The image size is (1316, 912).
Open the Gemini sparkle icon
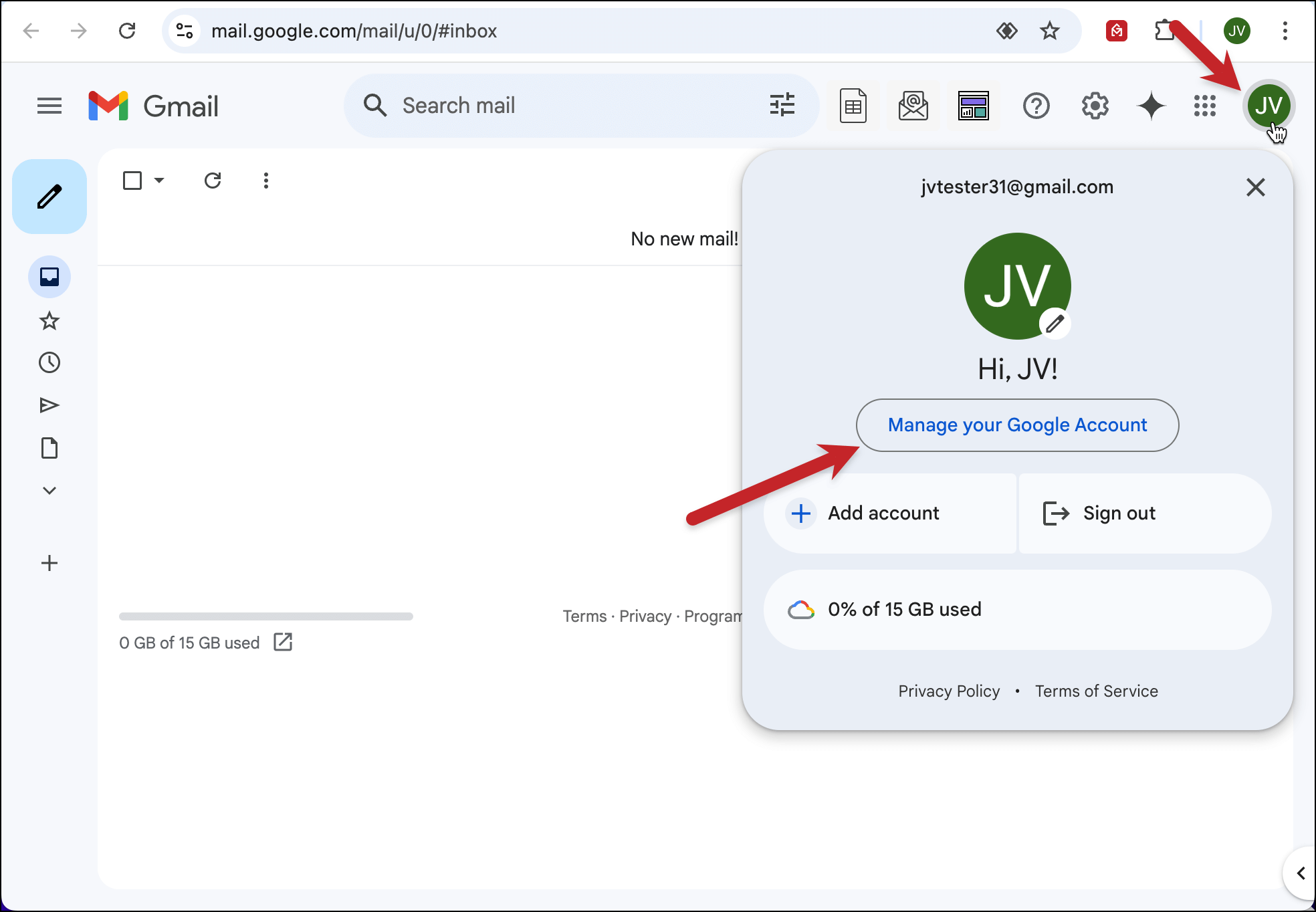click(1151, 106)
